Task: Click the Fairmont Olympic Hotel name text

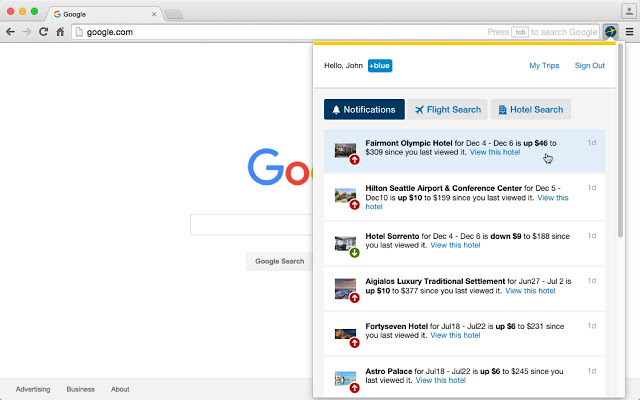Action: click(409, 143)
